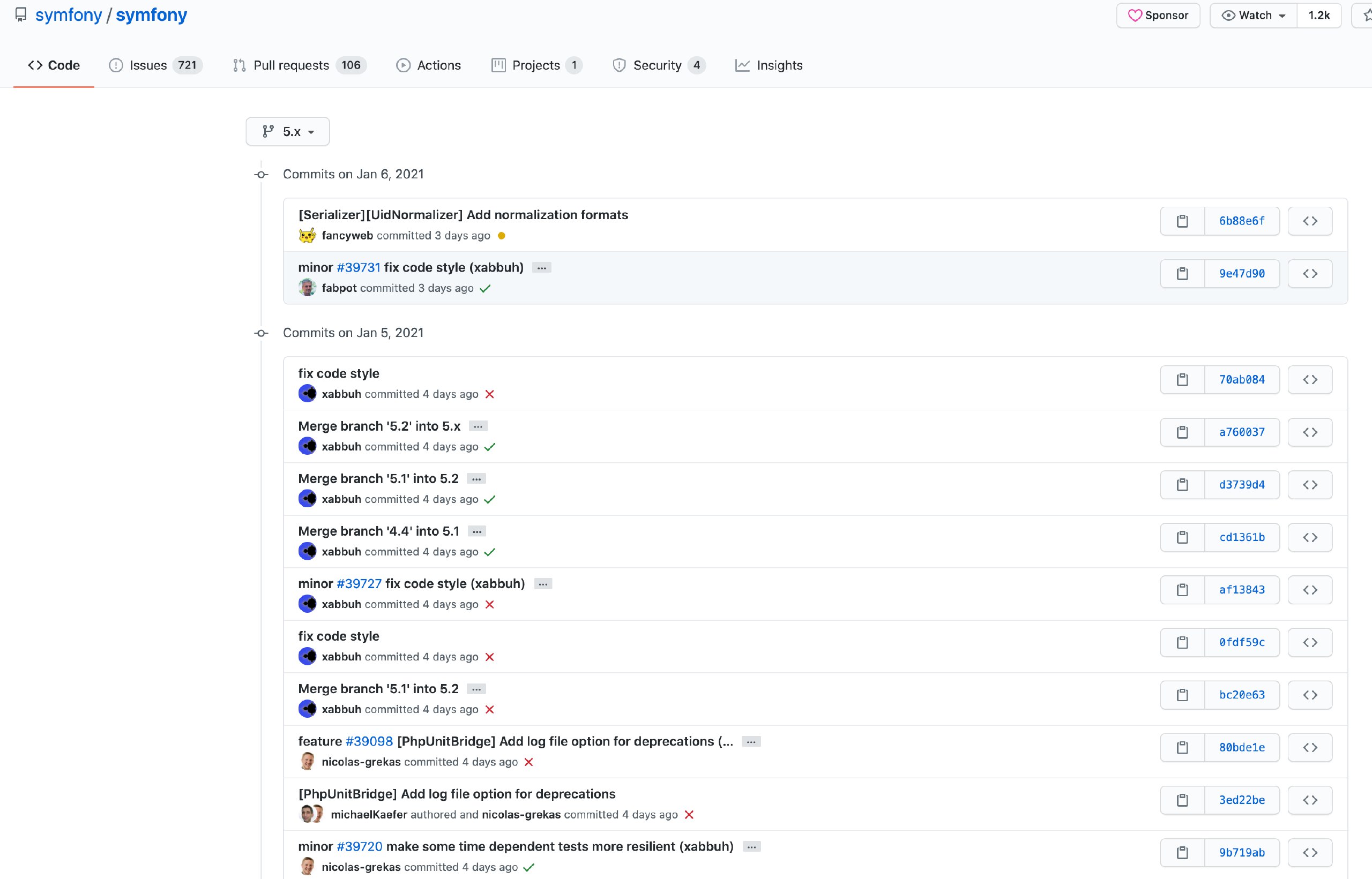
Task: Copy full SHA for commit af13843
Action: [1182, 590]
